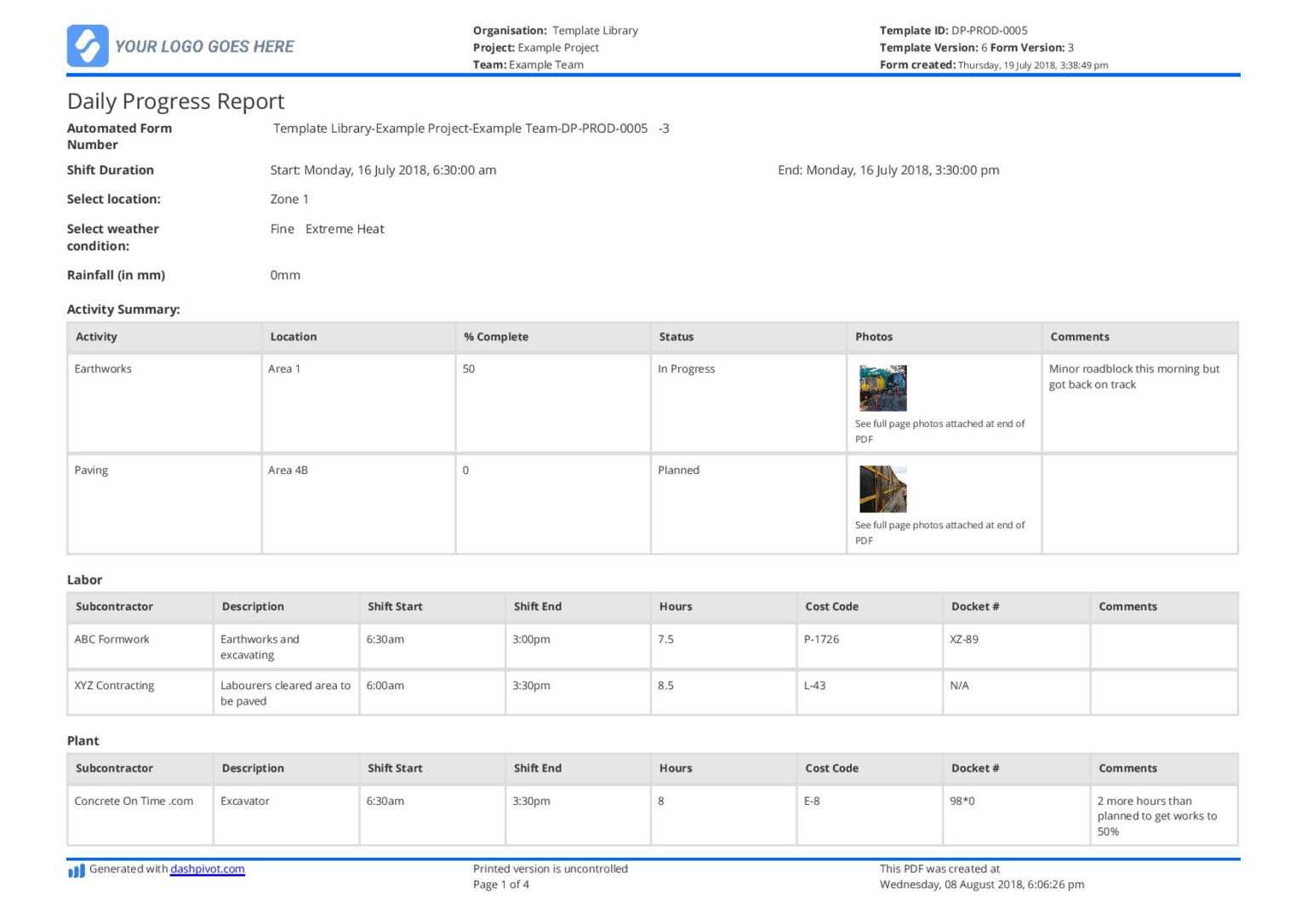Image resolution: width=1307 pixels, height=924 pixels.
Task: Open the dashpivot.com link
Action: pos(207,869)
